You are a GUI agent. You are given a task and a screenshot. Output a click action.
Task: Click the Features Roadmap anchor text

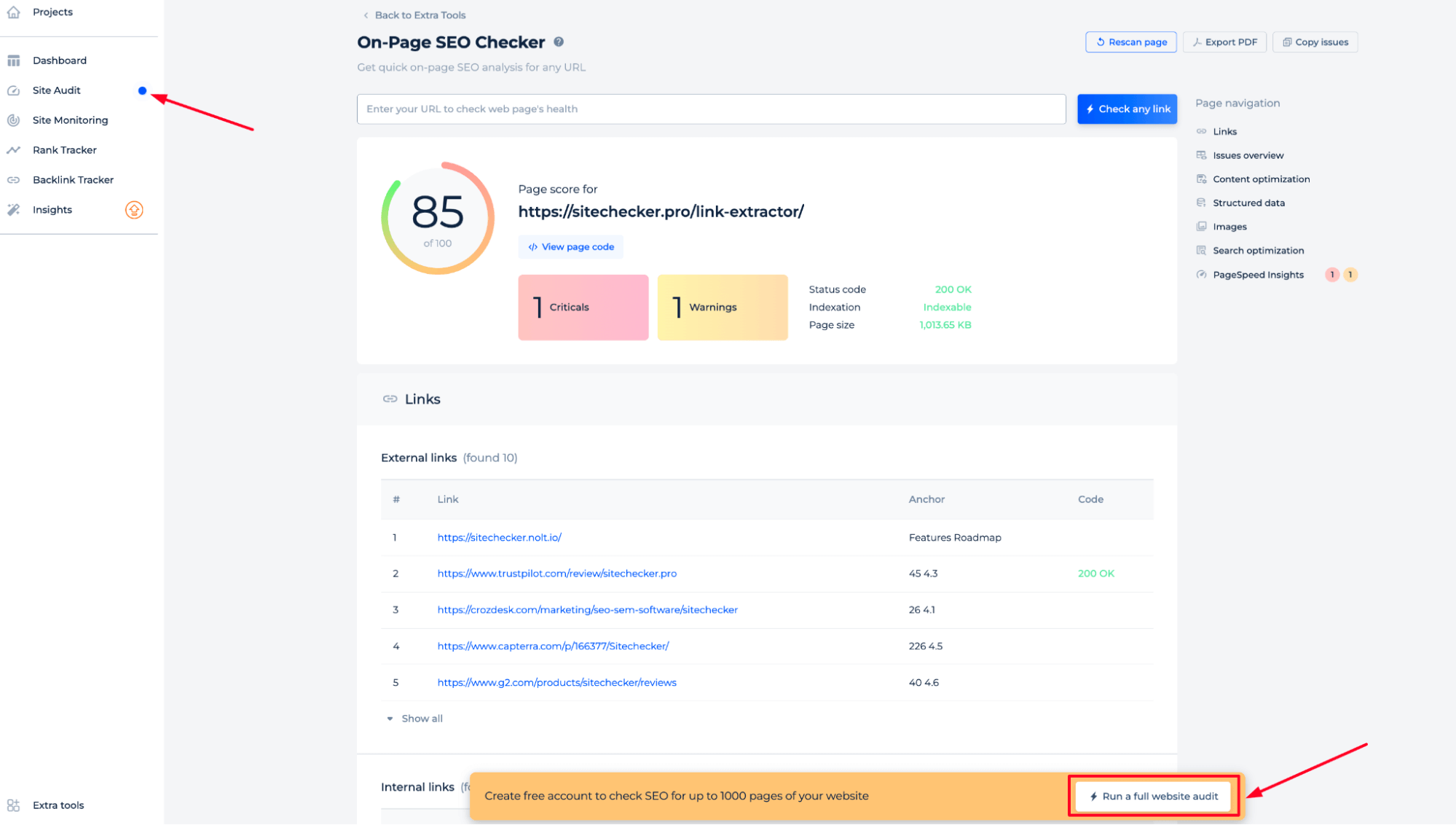point(954,538)
